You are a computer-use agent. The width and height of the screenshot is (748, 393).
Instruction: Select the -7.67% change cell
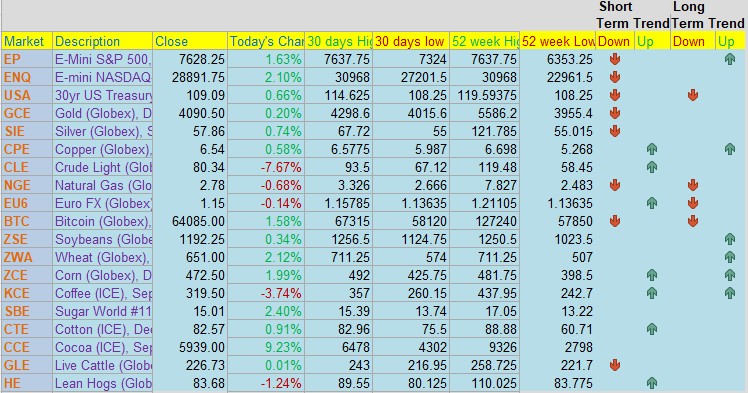coord(266,167)
